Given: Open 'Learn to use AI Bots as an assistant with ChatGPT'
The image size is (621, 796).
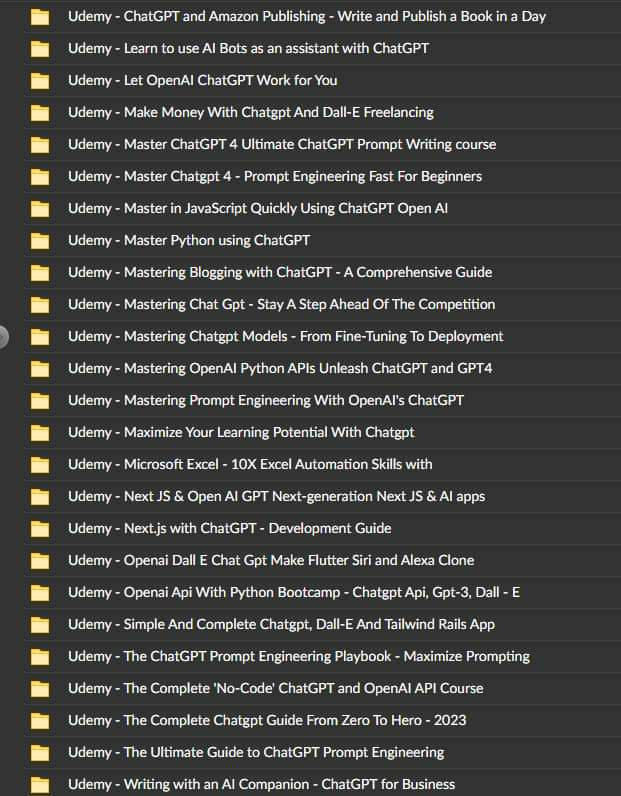Looking at the screenshot, I should click(248, 48).
